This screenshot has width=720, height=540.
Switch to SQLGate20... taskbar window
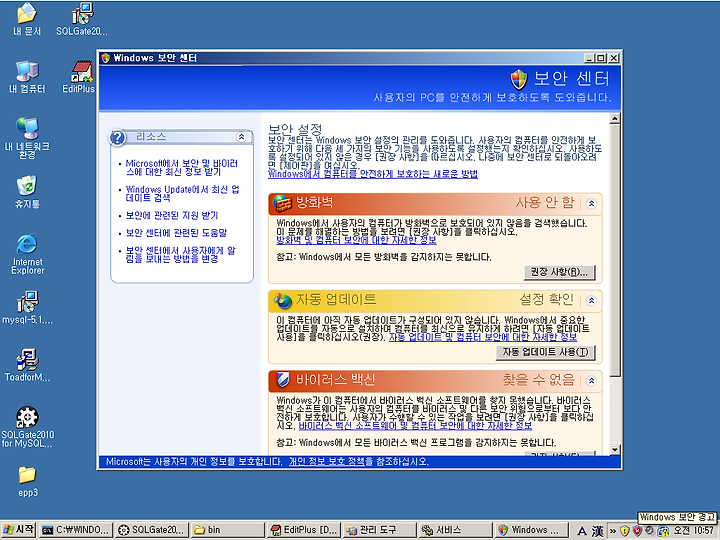(x=151, y=530)
